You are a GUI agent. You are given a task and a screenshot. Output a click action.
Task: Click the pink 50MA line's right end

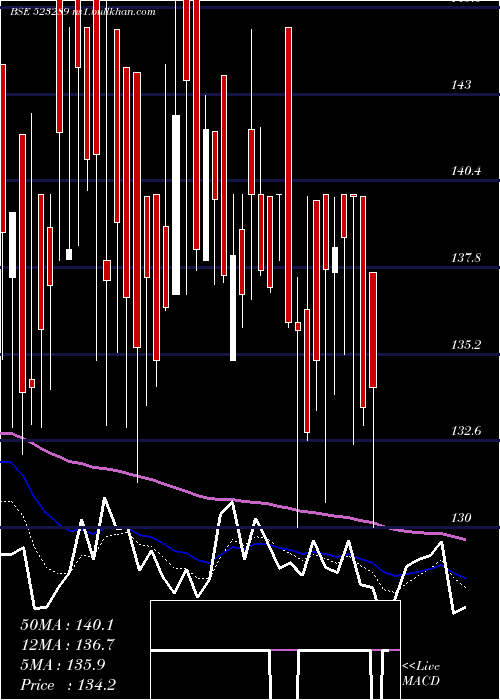pyautogui.click(x=464, y=539)
